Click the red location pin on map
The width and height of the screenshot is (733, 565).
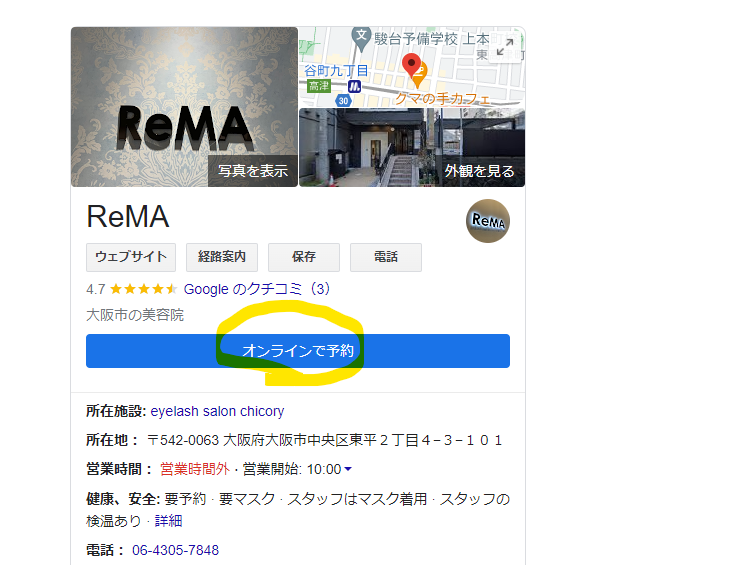pyautogui.click(x=411, y=65)
